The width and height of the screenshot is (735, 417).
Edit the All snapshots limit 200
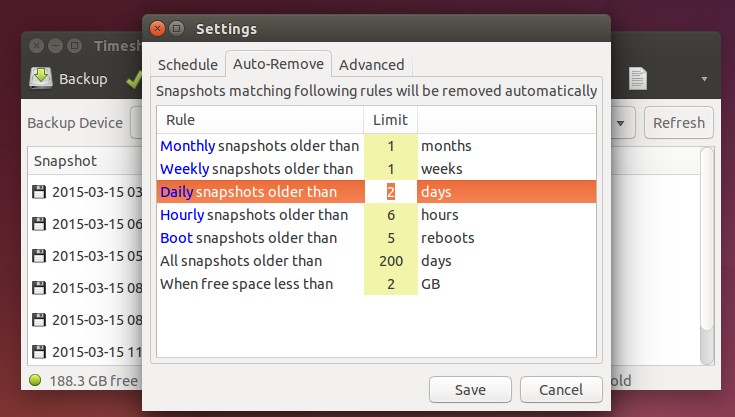(x=390, y=261)
